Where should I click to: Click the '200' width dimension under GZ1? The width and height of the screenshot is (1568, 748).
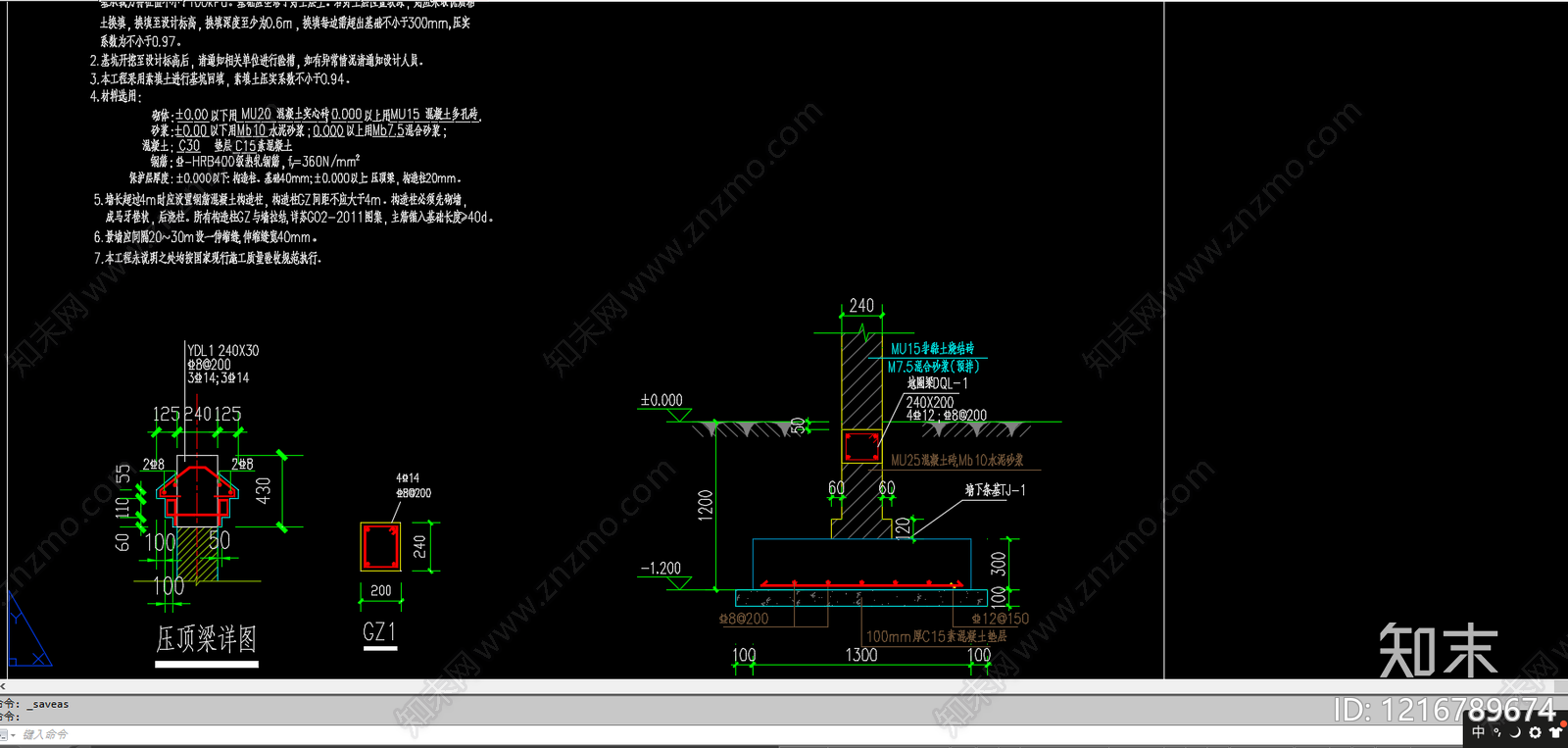(x=381, y=590)
